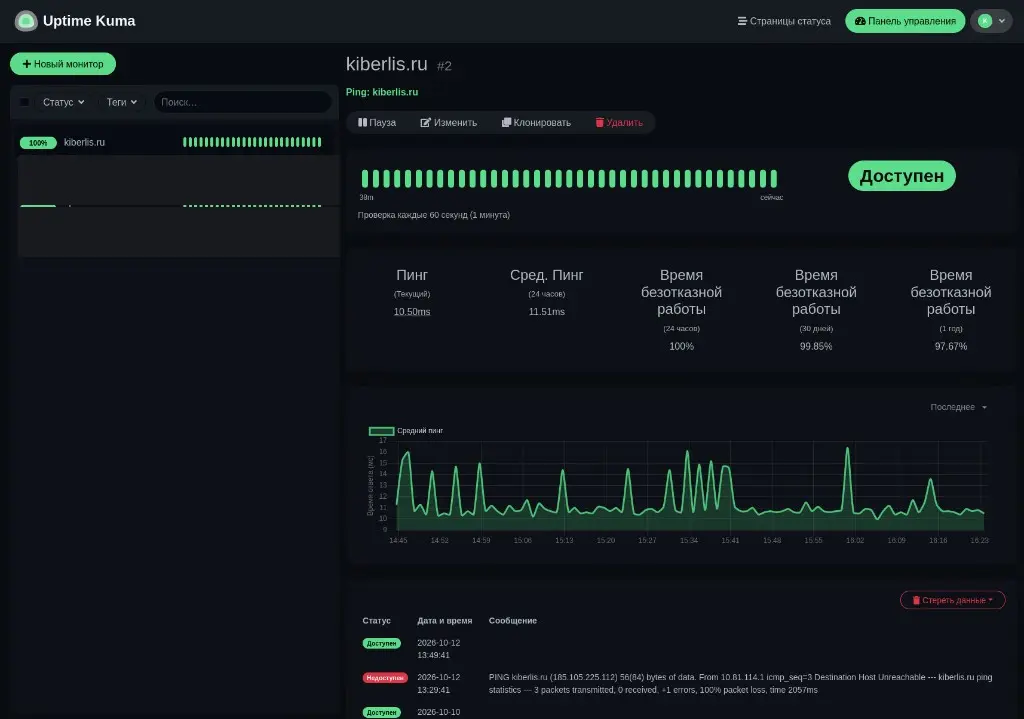Screen dimensions: 1024x719
Task: Click the Доступен status badge at top
Action: coord(901,176)
